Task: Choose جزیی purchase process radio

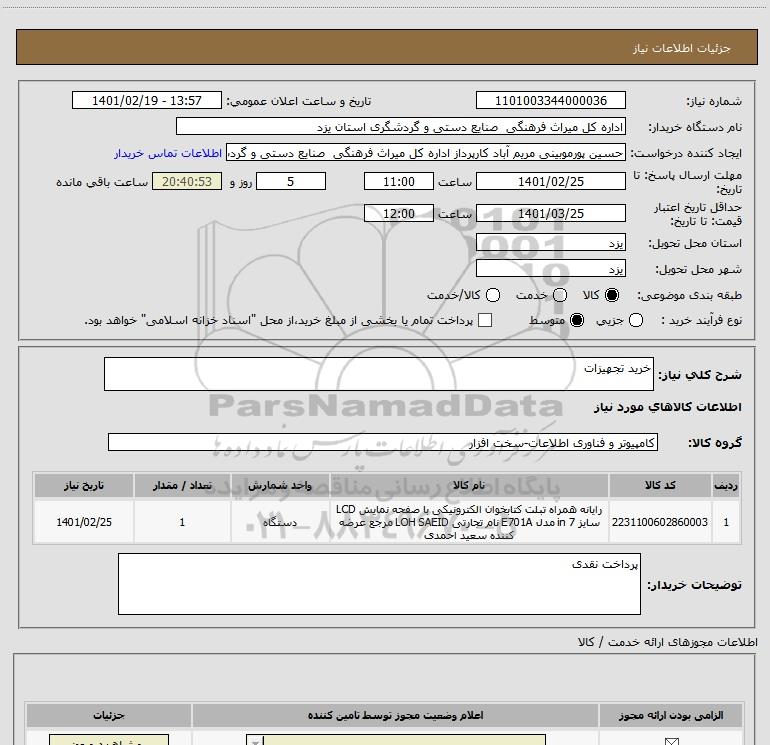Action: (635, 320)
